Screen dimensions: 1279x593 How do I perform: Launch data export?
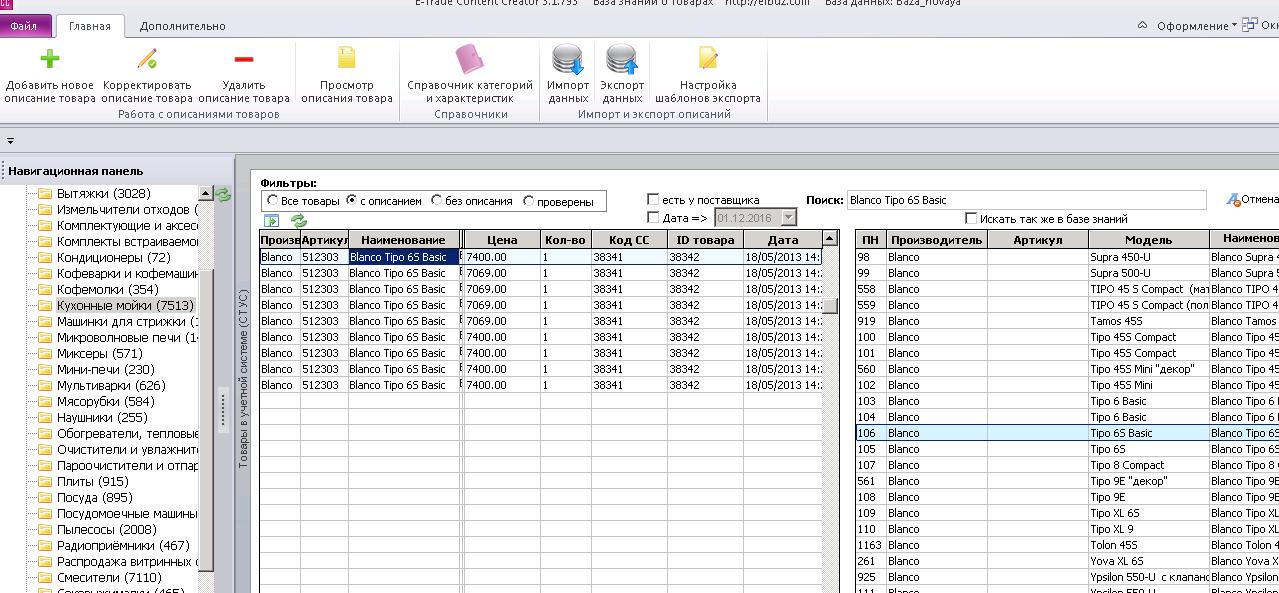(622, 75)
